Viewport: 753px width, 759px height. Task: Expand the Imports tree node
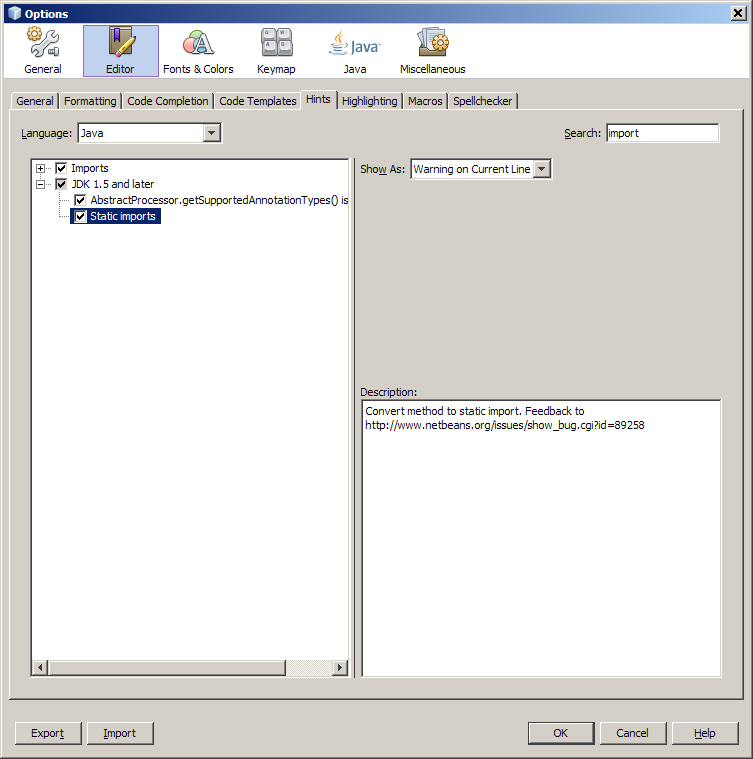[x=41, y=168]
